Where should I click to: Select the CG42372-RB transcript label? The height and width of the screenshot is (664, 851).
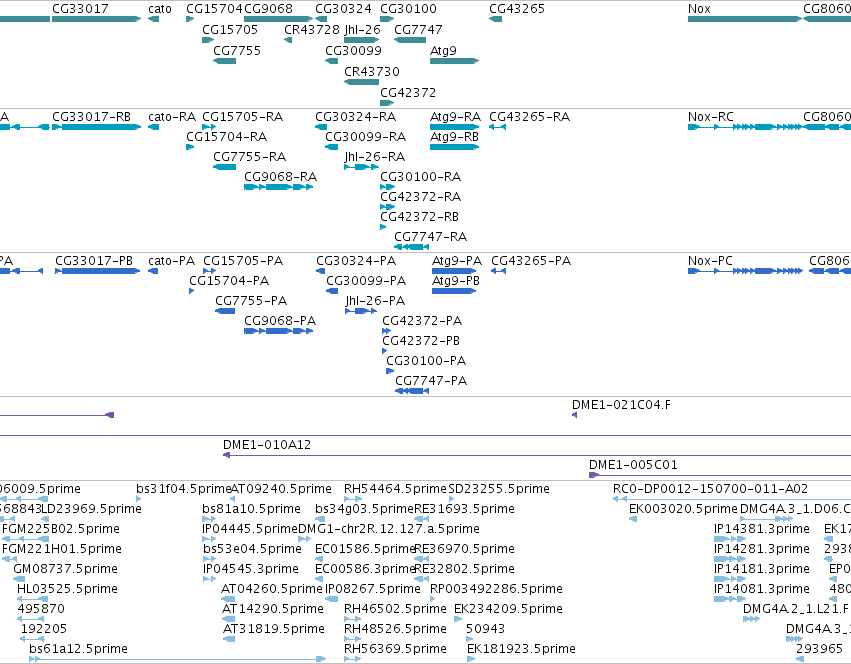[x=419, y=217]
